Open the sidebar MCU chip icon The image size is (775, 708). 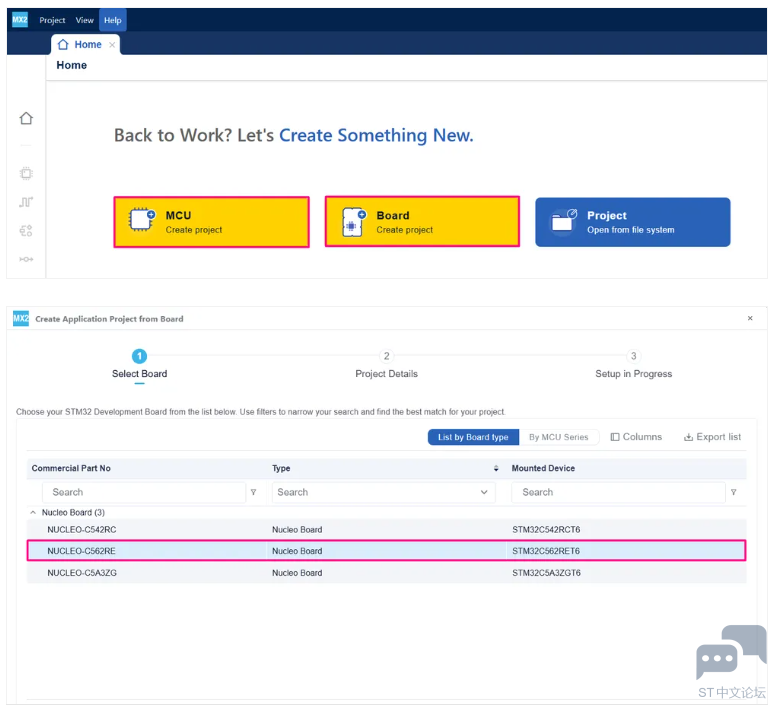coord(26,174)
